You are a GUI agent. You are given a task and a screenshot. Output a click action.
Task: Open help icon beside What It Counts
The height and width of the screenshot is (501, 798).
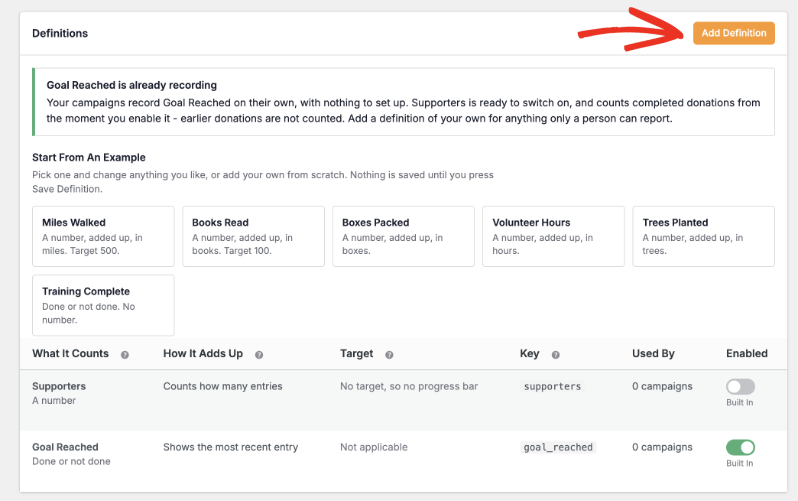coord(125,355)
